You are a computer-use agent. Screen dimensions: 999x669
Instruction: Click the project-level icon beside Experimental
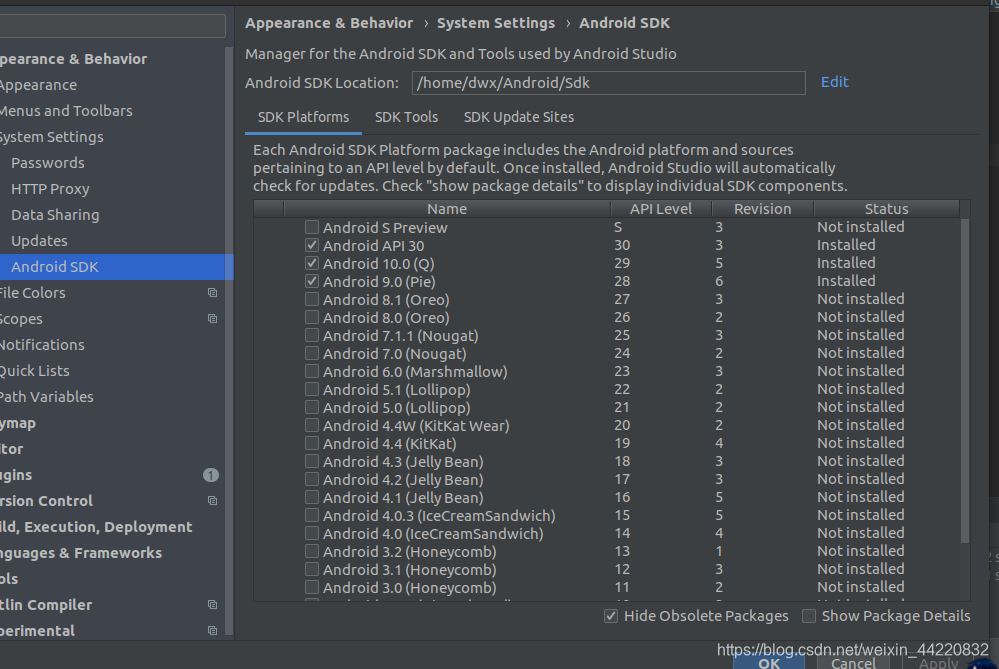(x=213, y=631)
